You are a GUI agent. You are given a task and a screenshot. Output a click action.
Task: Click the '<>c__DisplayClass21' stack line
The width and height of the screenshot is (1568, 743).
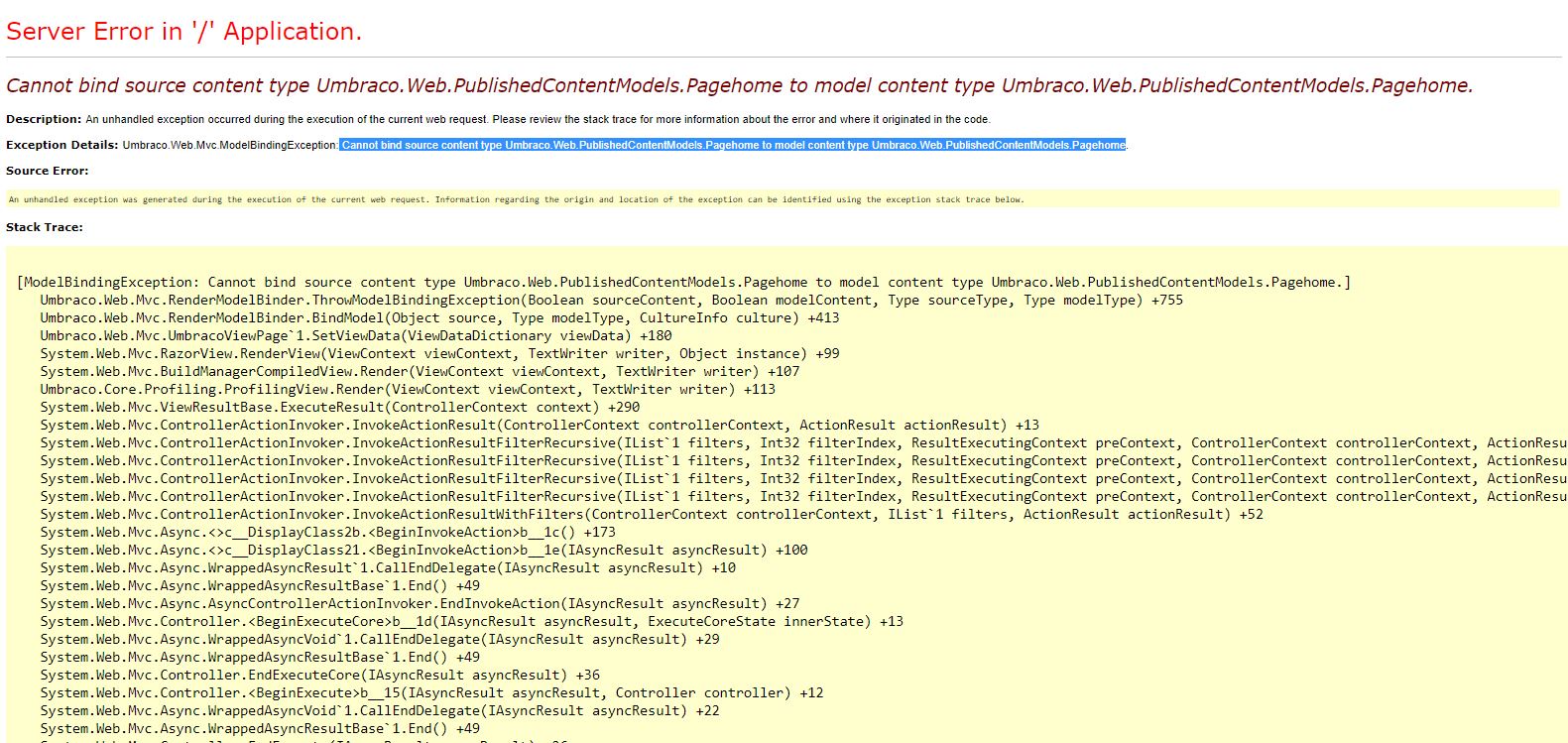[423, 551]
